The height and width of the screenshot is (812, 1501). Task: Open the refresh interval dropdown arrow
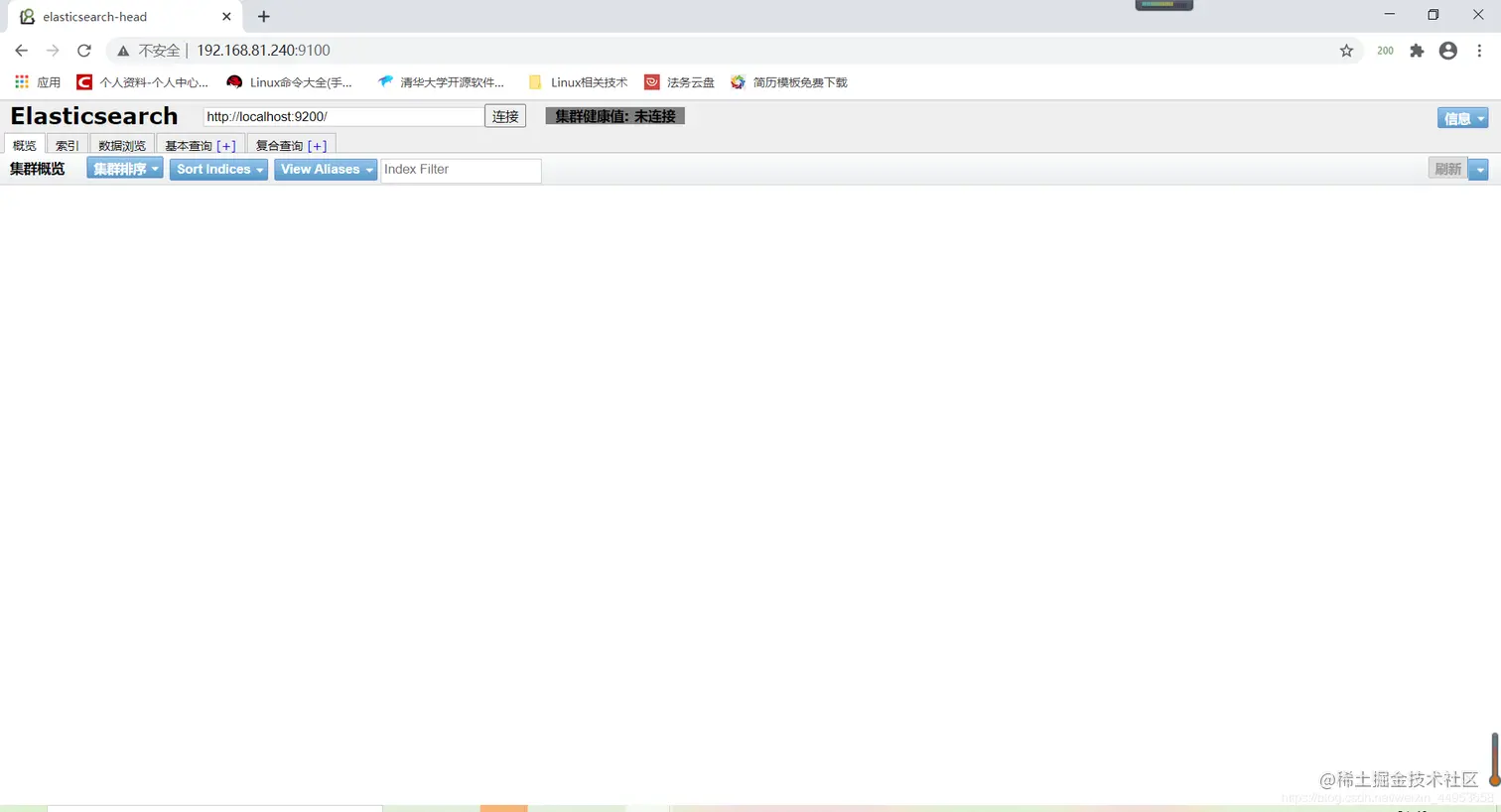[1479, 169]
